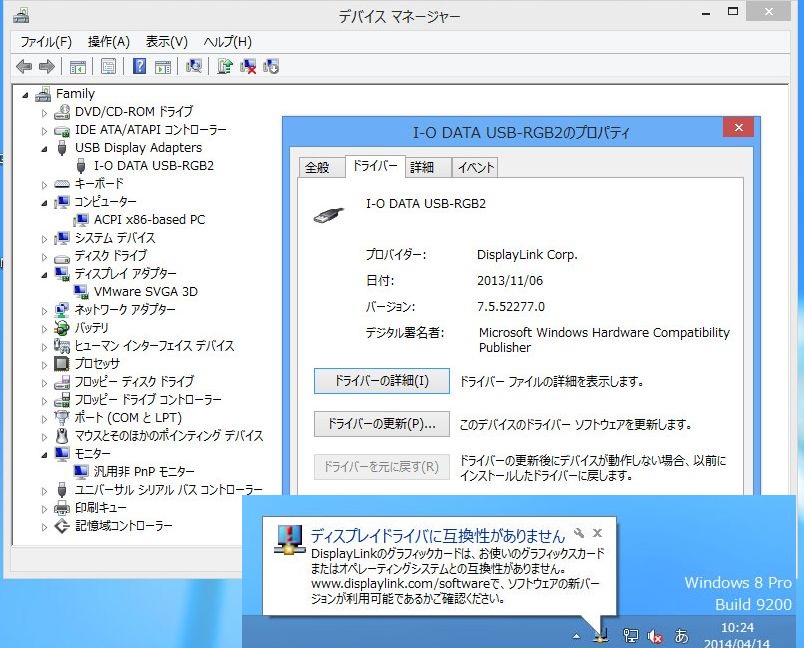
Task: Click the Update driver software toolbar icon
Action: [225, 67]
